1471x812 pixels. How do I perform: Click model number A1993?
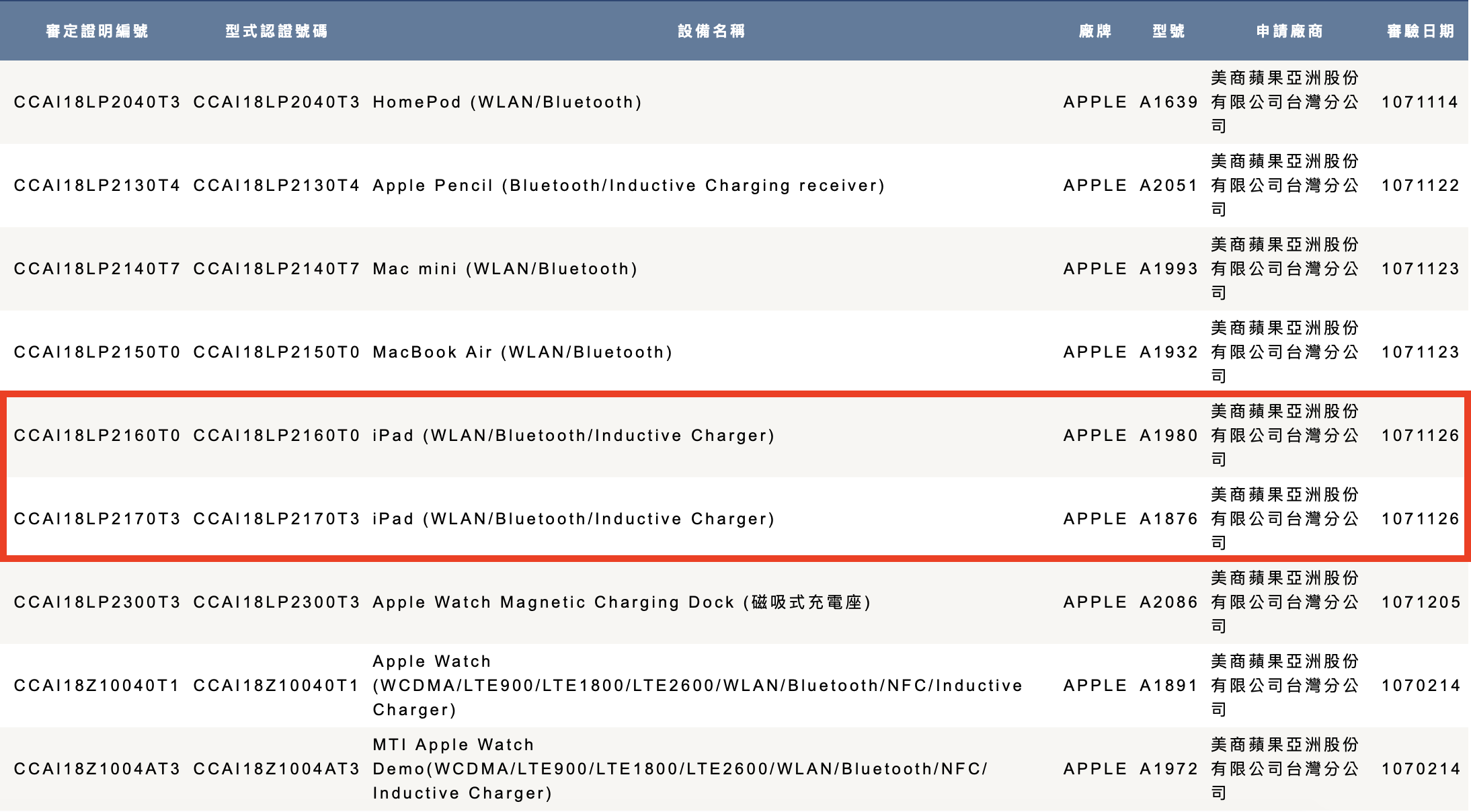click(1168, 269)
